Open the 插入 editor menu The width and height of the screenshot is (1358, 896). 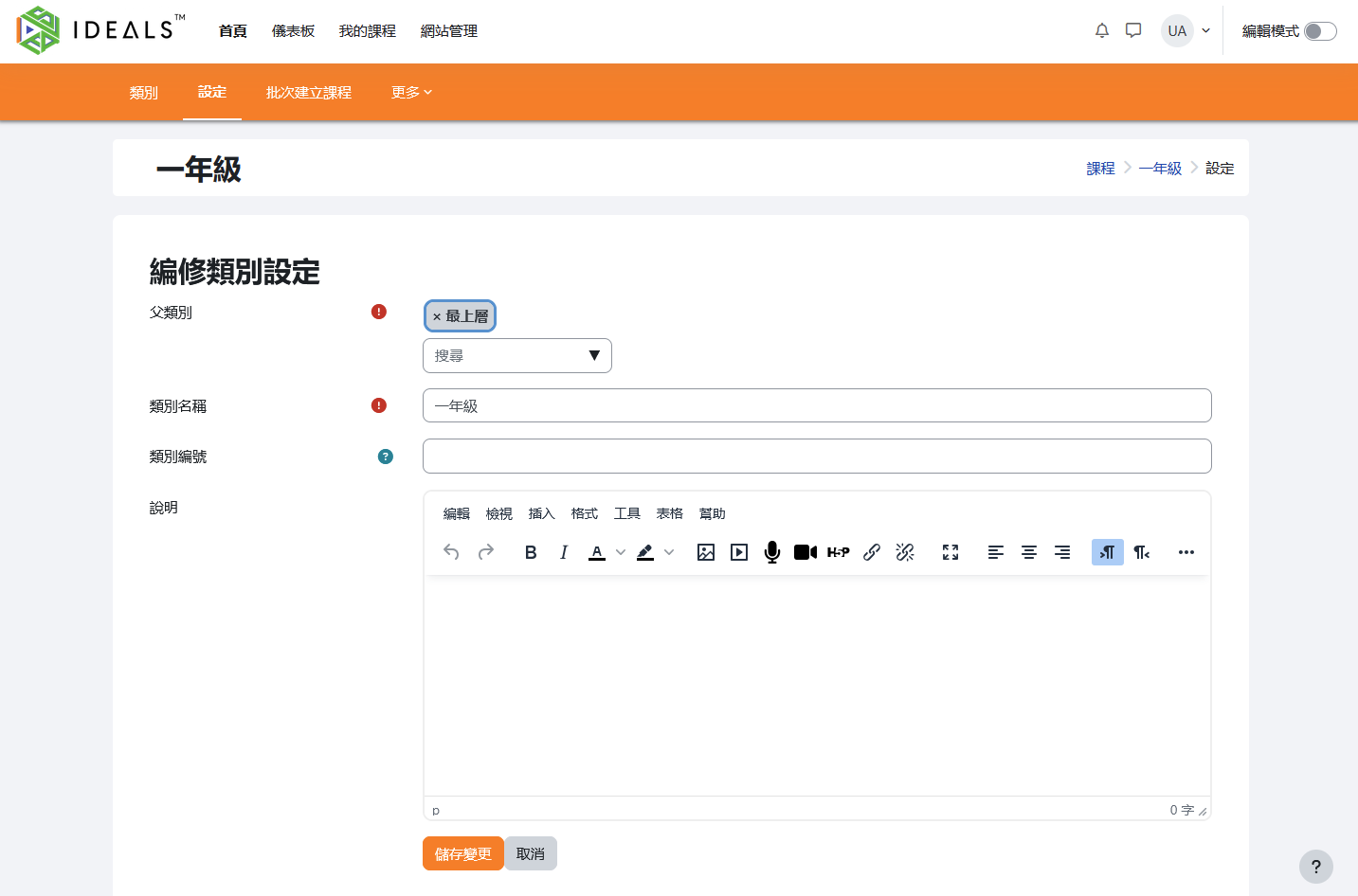click(541, 513)
